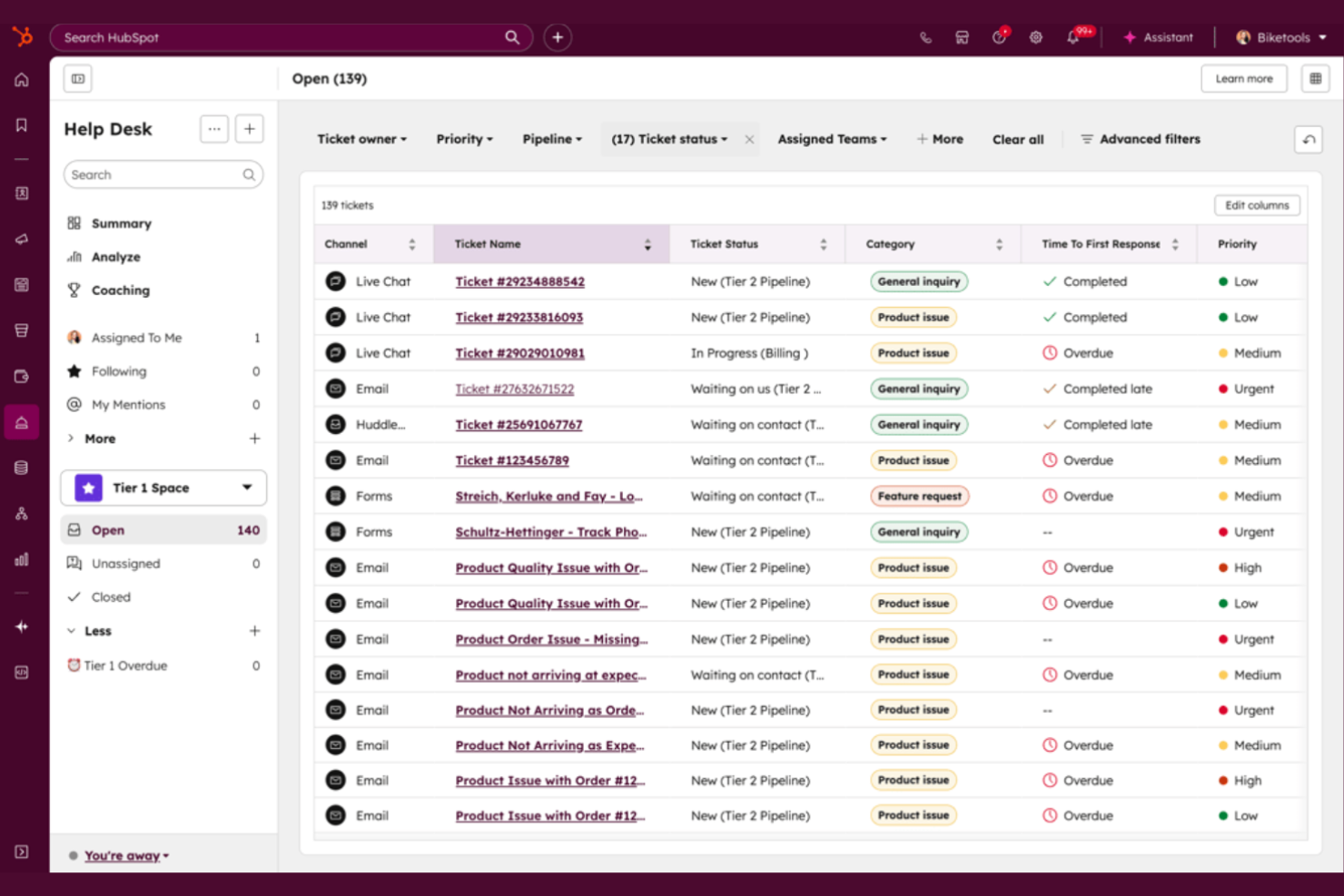The height and width of the screenshot is (896, 1344).
Task: Open the Help Desk workspace icon in sidebar
Action: click(x=22, y=421)
